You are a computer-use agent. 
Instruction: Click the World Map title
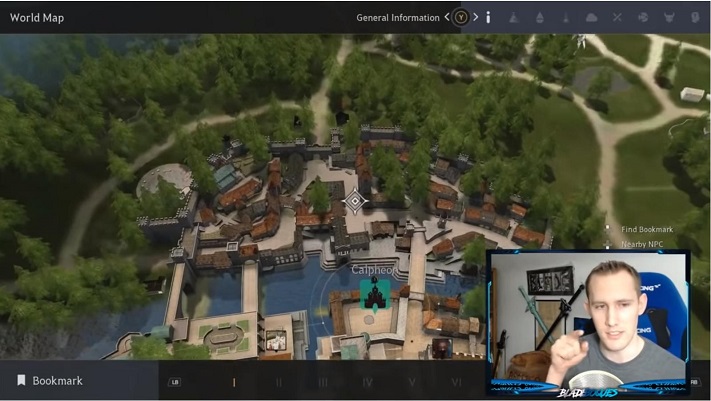37,18
